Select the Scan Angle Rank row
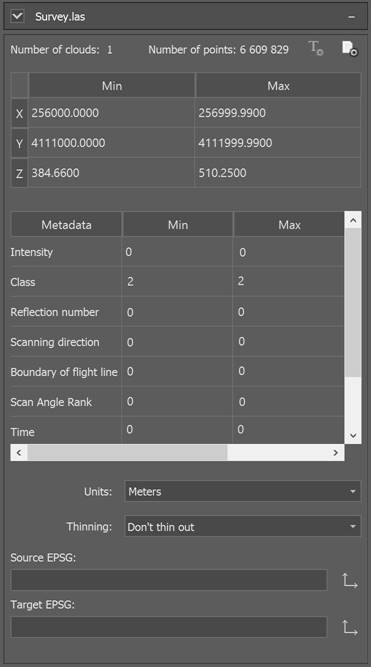Viewport: 371px width, 667px height. (177, 402)
